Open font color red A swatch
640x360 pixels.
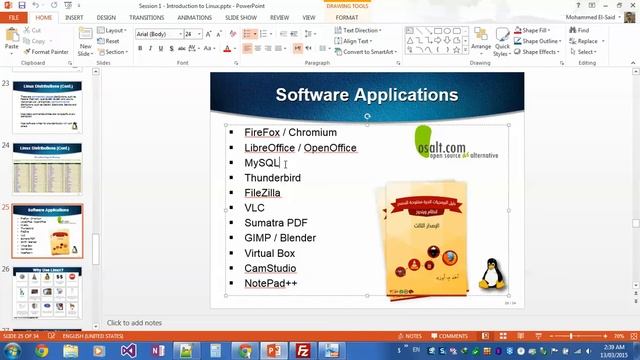[227, 49]
